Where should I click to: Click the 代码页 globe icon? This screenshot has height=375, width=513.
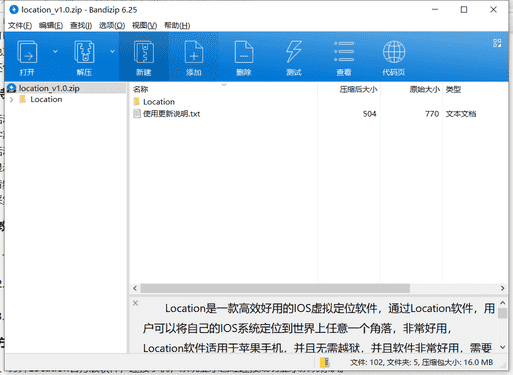pyautogui.click(x=394, y=57)
